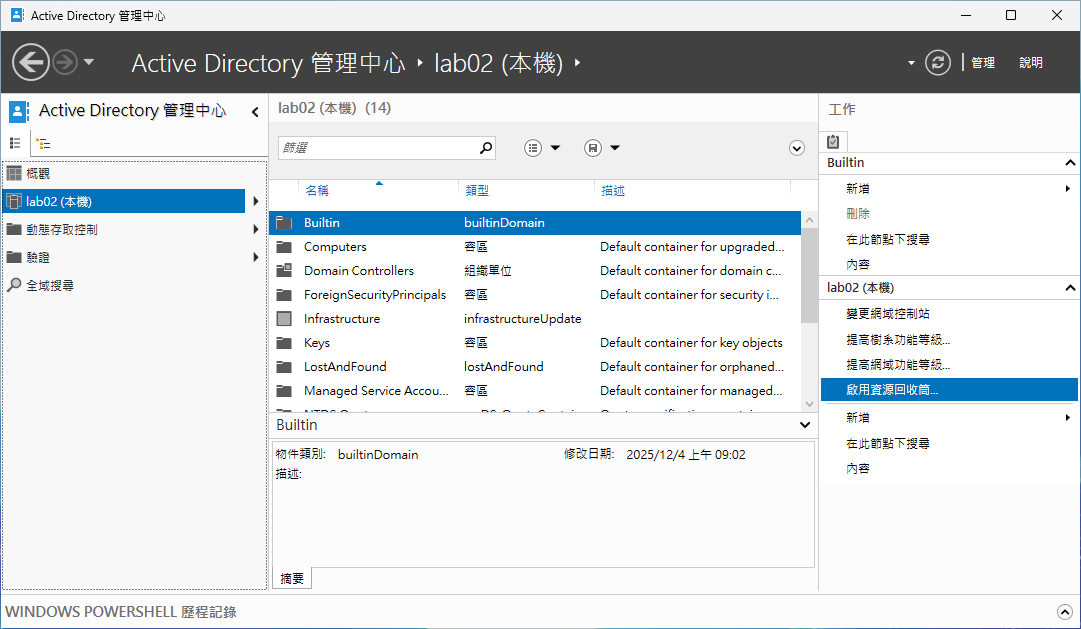Click Domain Controllers OU icon
This screenshot has height=629, width=1081.
click(284, 271)
